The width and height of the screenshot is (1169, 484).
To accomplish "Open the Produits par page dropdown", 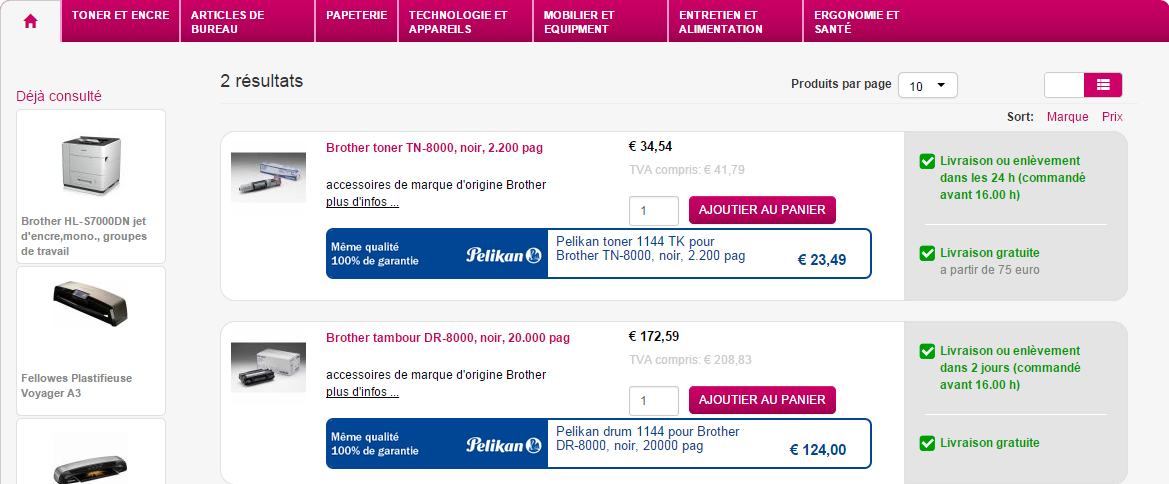I will pyautogui.click(x=928, y=86).
